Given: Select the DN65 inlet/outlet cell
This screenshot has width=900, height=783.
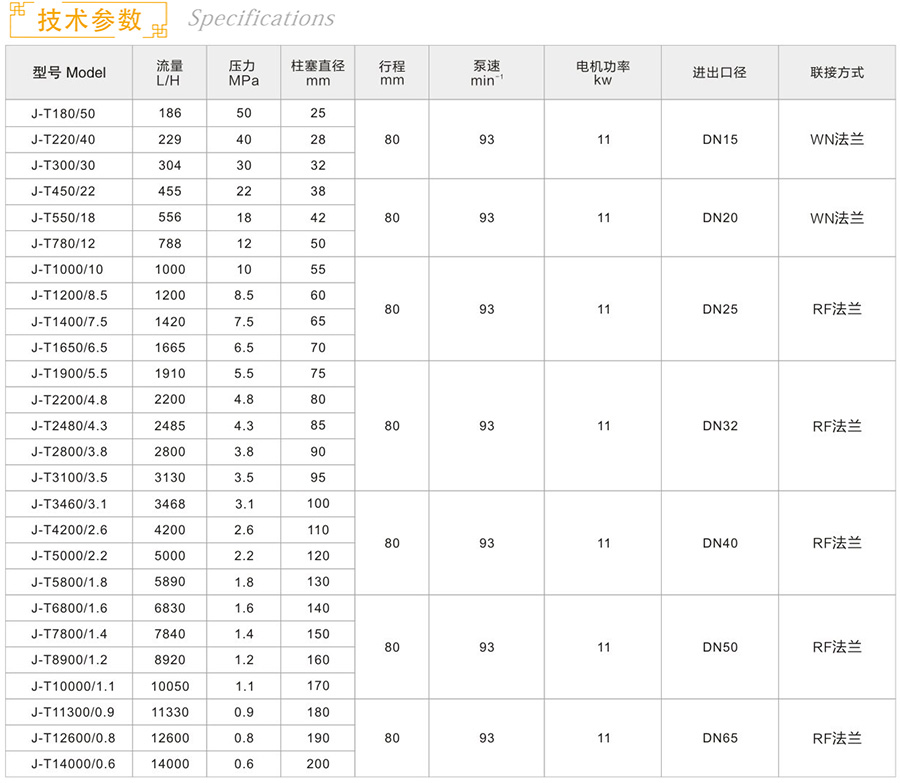Looking at the screenshot, I should (719, 738).
